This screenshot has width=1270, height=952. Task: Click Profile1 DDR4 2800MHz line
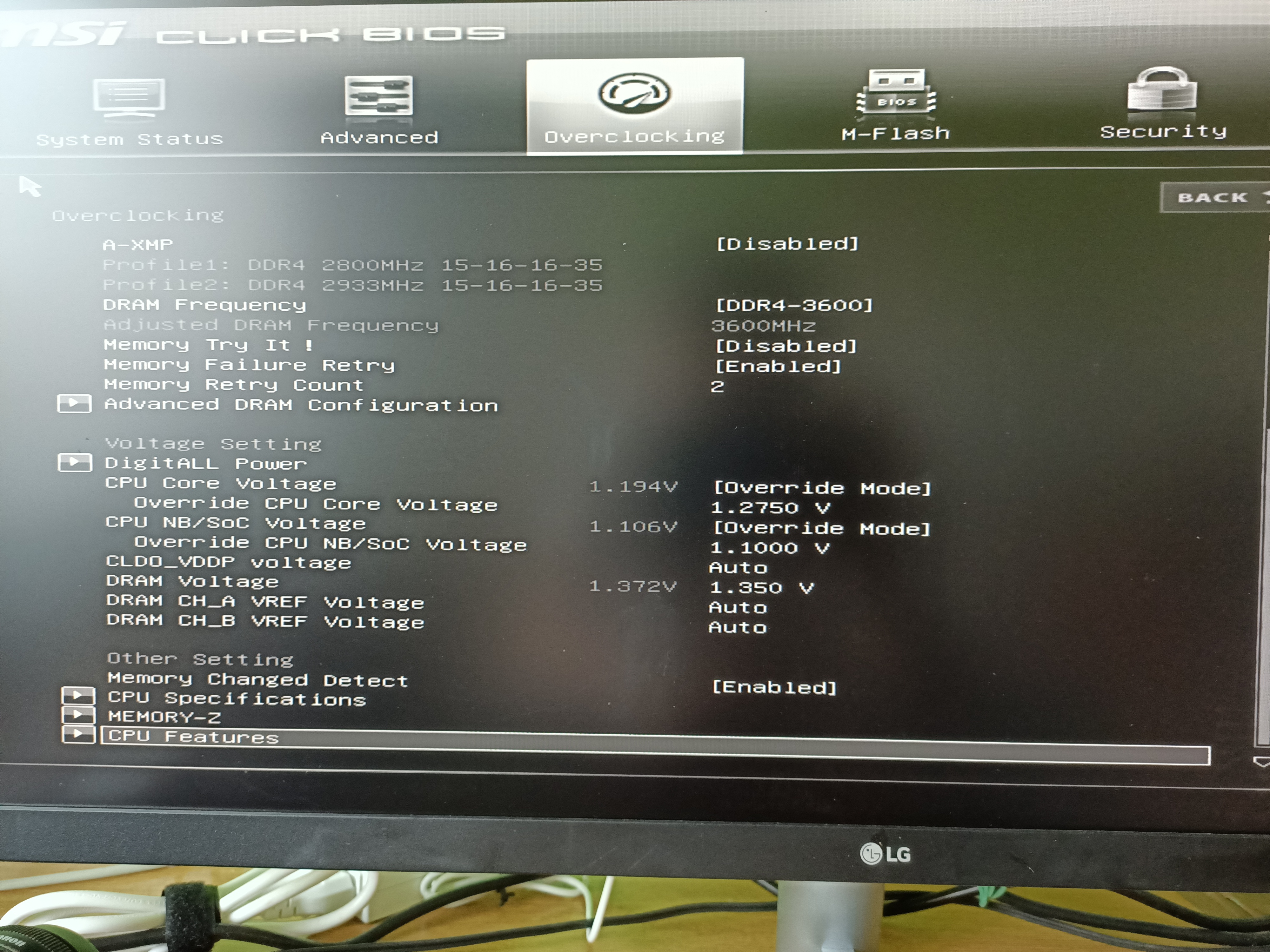pyautogui.click(x=352, y=265)
